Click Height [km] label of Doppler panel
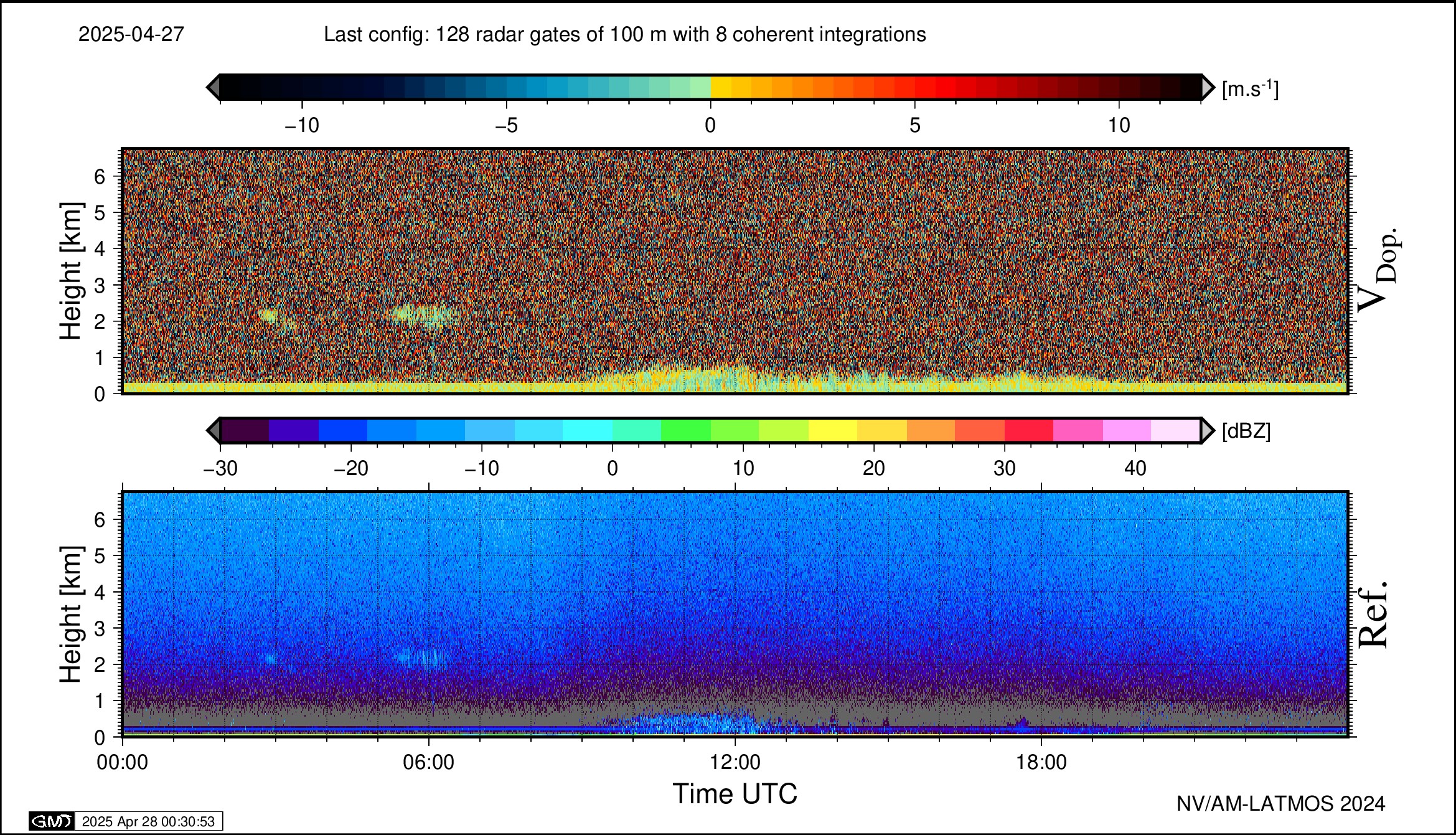Viewport: 1456px width, 835px height. click(71, 271)
